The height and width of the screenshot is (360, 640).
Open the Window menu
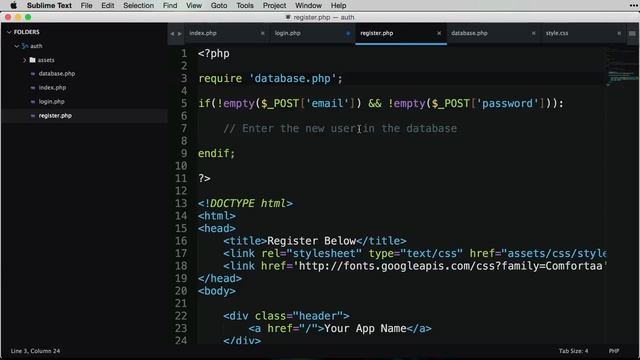click(308, 5)
